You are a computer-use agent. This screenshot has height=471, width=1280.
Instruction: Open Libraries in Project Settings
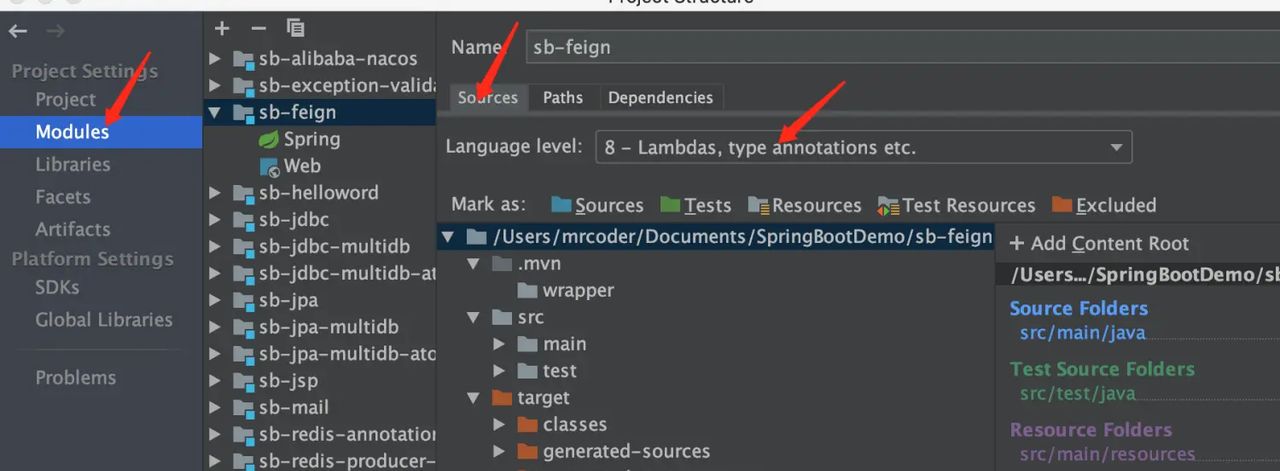pyautogui.click(x=73, y=164)
